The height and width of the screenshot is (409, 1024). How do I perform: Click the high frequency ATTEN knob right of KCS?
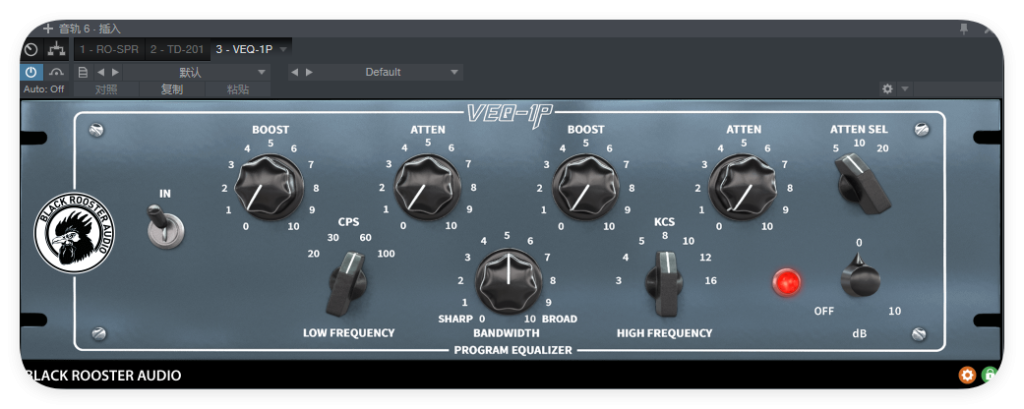(x=743, y=187)
